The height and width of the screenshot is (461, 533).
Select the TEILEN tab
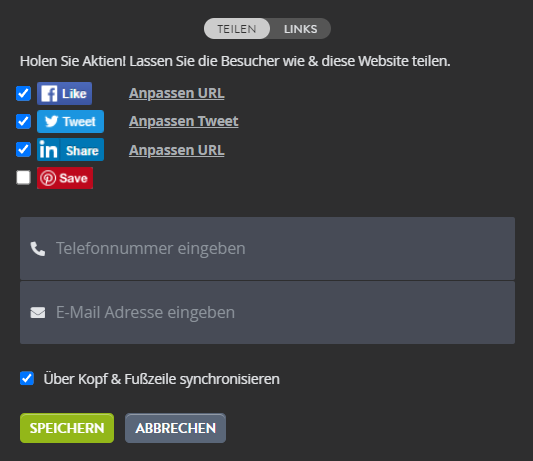(x=237, y=29)
